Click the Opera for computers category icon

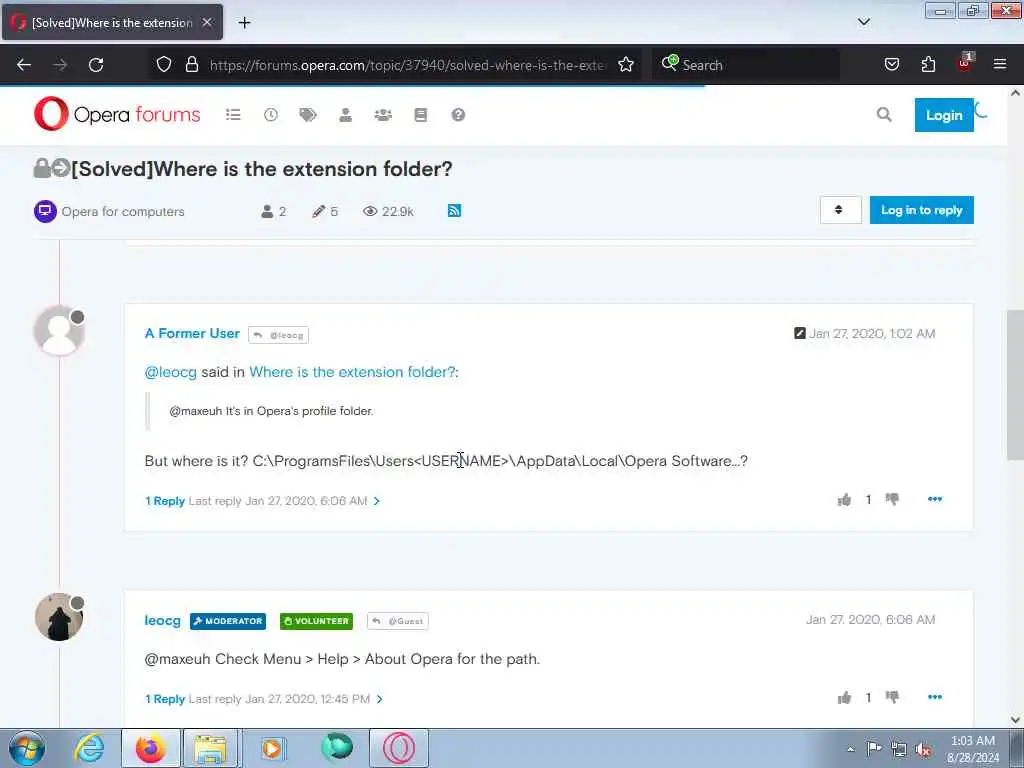pyautogui.click(x=45, y=211)
